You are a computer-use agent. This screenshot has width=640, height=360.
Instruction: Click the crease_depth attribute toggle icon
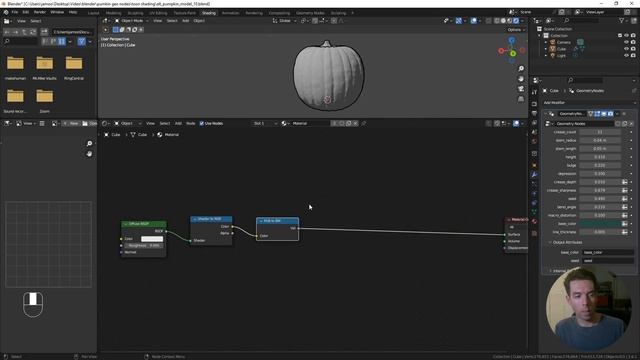pos(624,182)
